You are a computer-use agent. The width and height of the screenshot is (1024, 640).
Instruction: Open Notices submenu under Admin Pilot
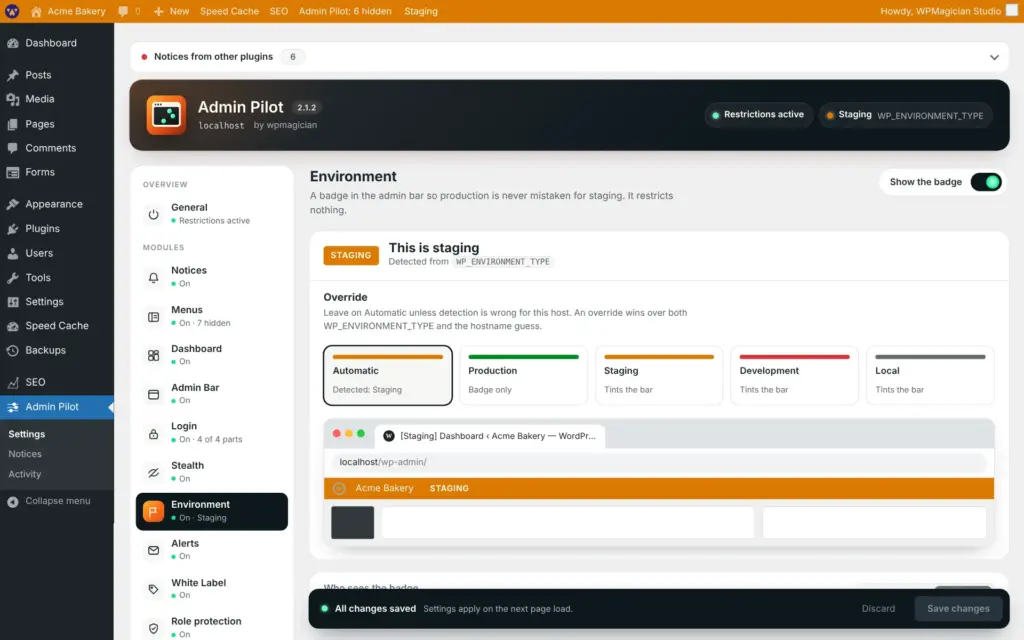[x=25, y=454]
